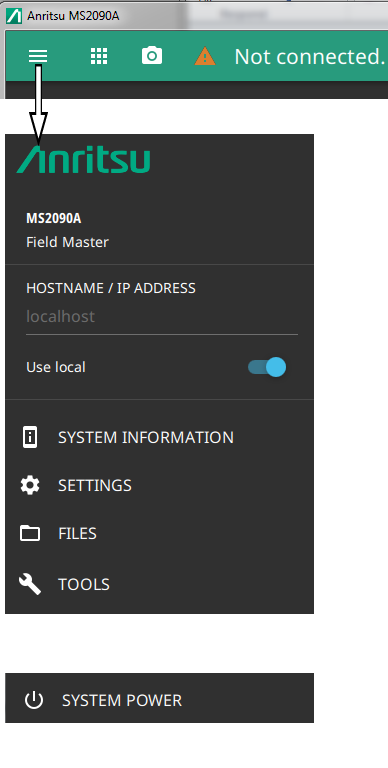Click the System Power icon

[x=34, y=700]
